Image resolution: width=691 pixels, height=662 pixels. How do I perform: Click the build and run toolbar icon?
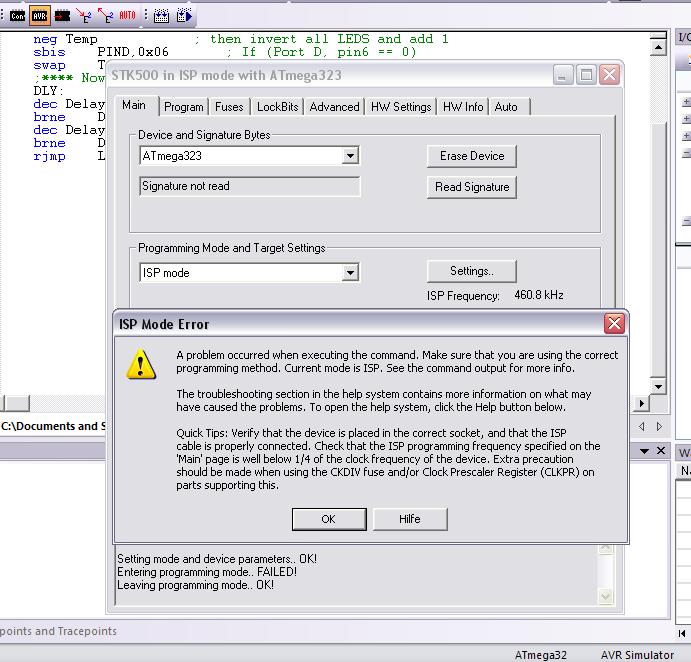coord(184,16)
